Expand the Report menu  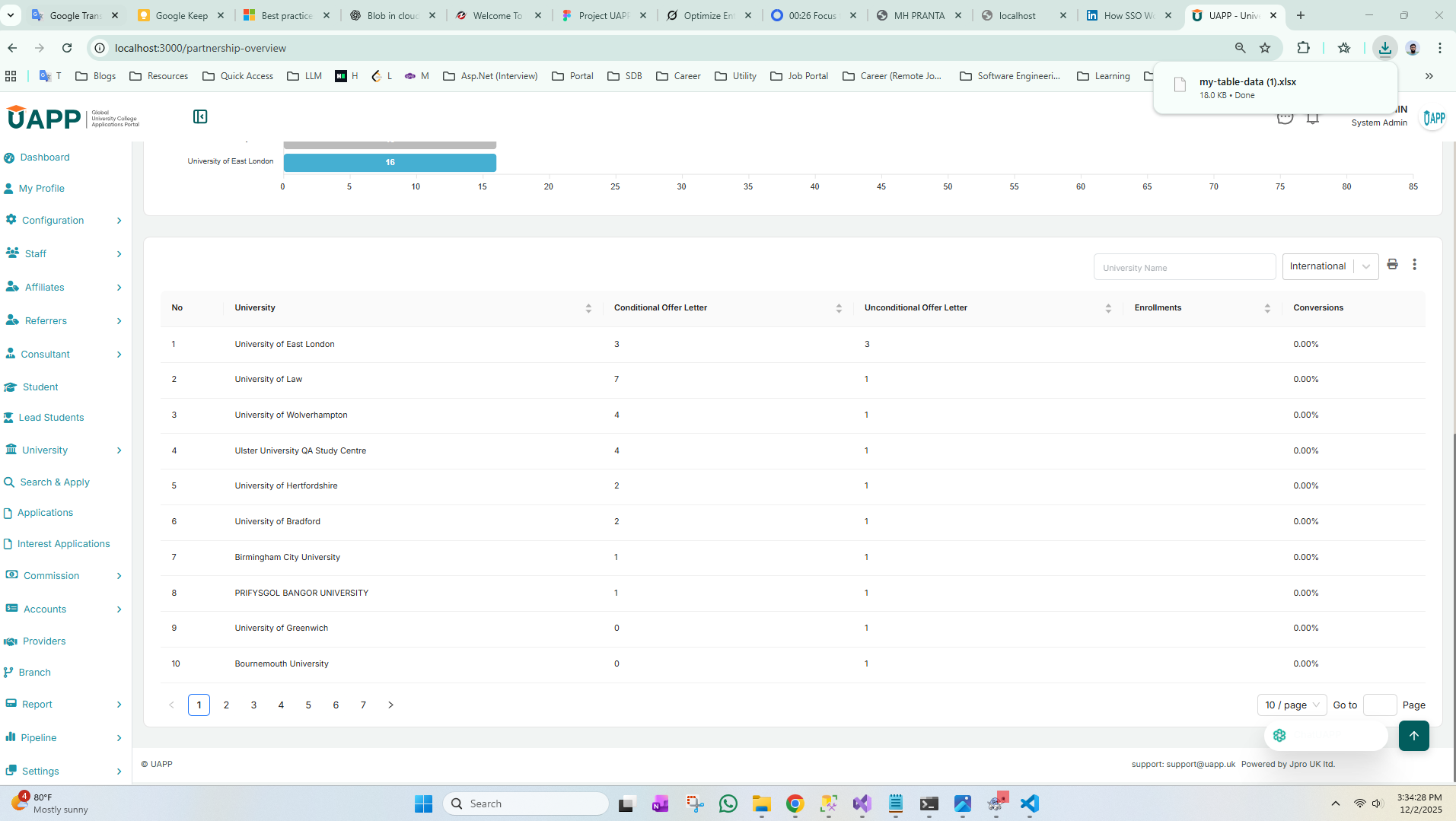tap(65, 705)
